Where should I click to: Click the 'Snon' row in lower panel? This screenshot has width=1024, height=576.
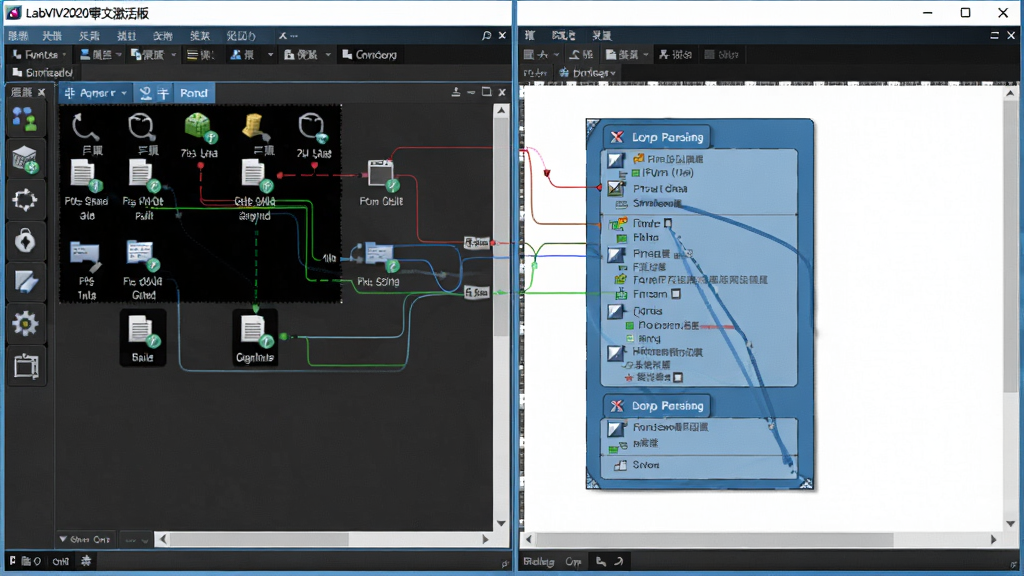646,465
